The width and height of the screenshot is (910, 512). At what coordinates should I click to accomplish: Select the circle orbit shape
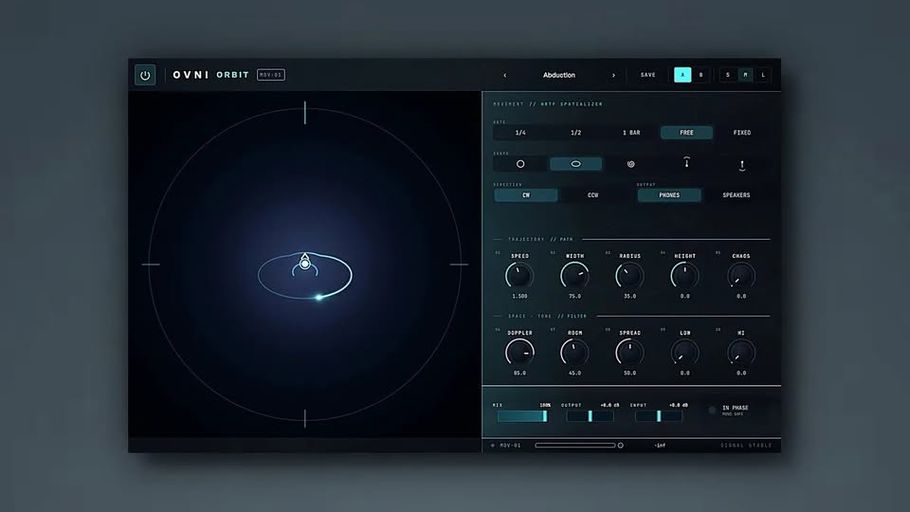click(521, 164)
